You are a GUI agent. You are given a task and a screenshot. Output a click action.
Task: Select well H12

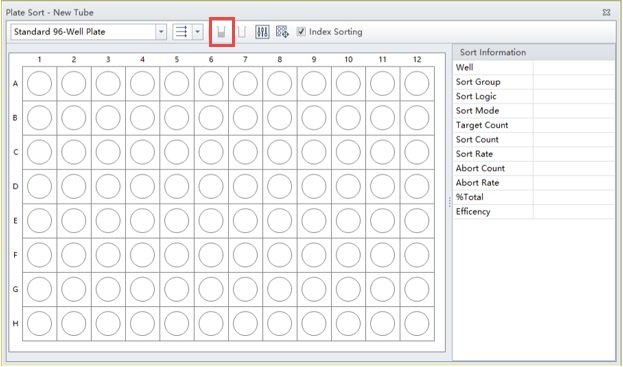tap(417, 323)
